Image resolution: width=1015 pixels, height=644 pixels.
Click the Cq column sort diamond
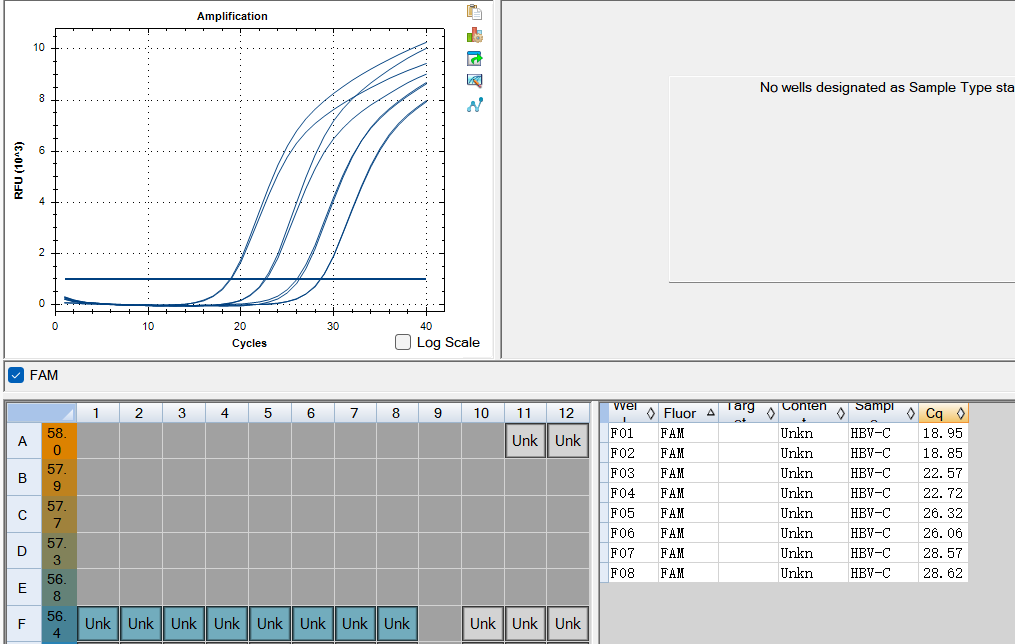coord(961,413)
